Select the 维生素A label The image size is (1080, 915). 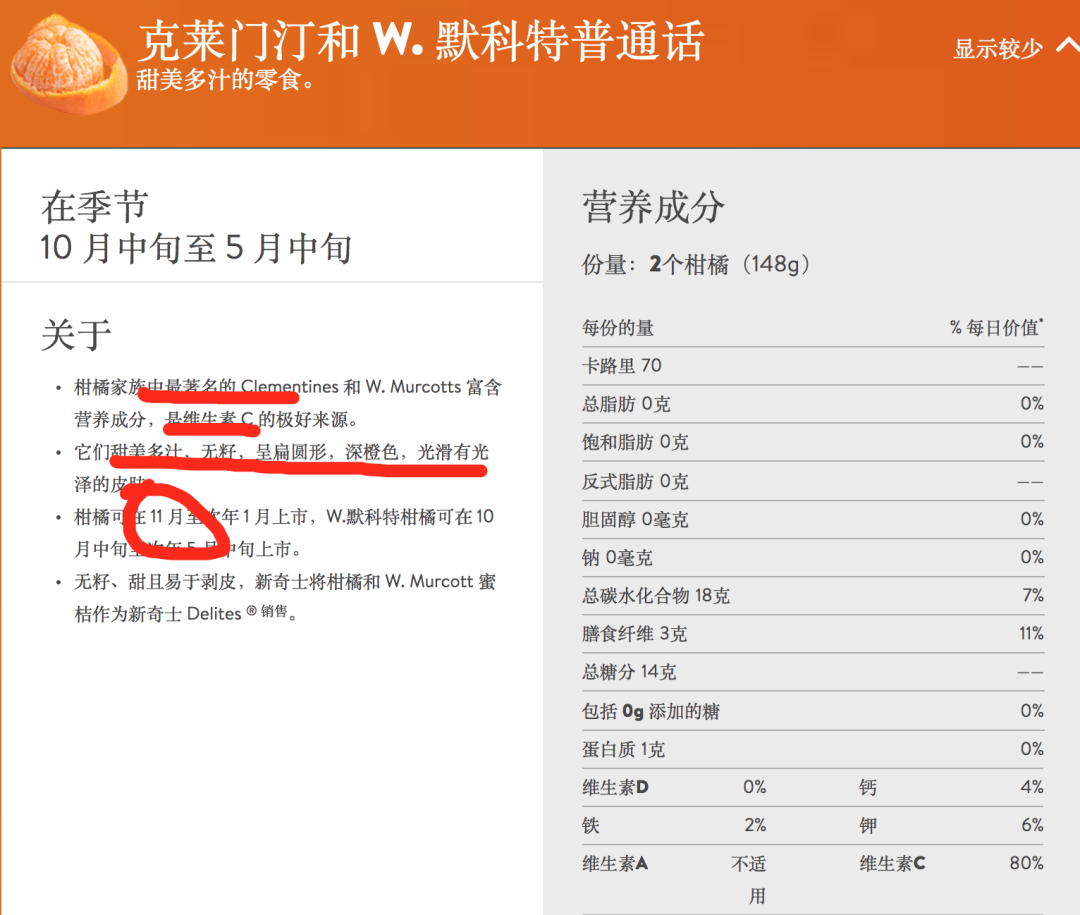[x=615, y=863]
